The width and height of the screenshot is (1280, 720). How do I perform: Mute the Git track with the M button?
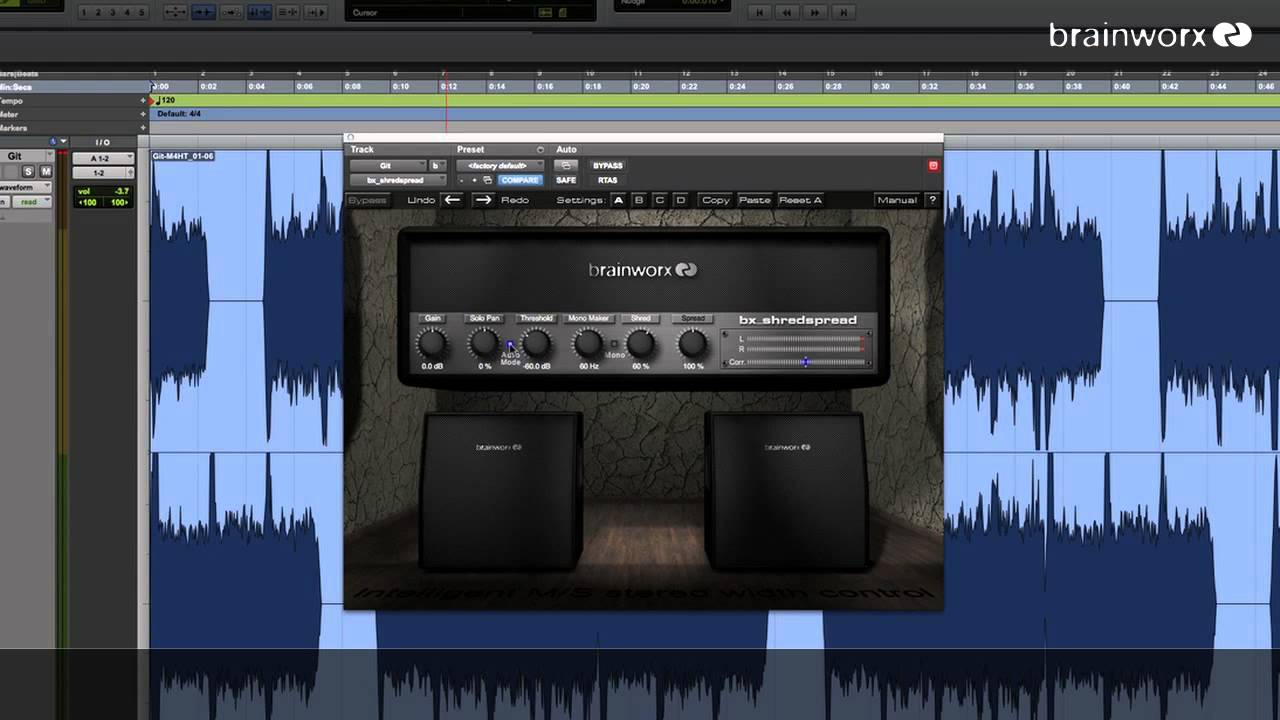[x=45, y=172]
